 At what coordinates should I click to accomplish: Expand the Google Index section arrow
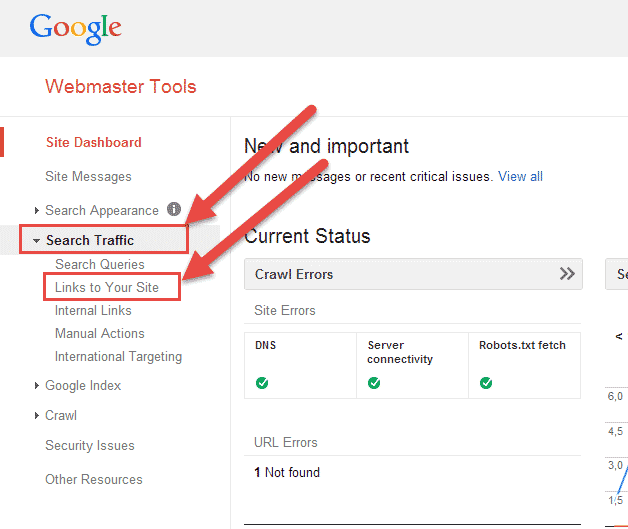tap(37, 385)
